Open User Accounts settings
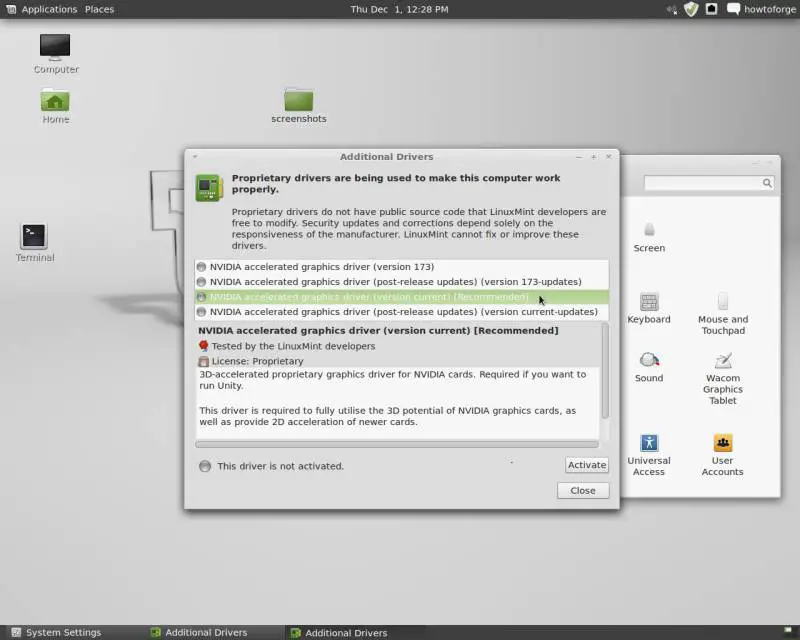800x640 pixels. (722, 455)
